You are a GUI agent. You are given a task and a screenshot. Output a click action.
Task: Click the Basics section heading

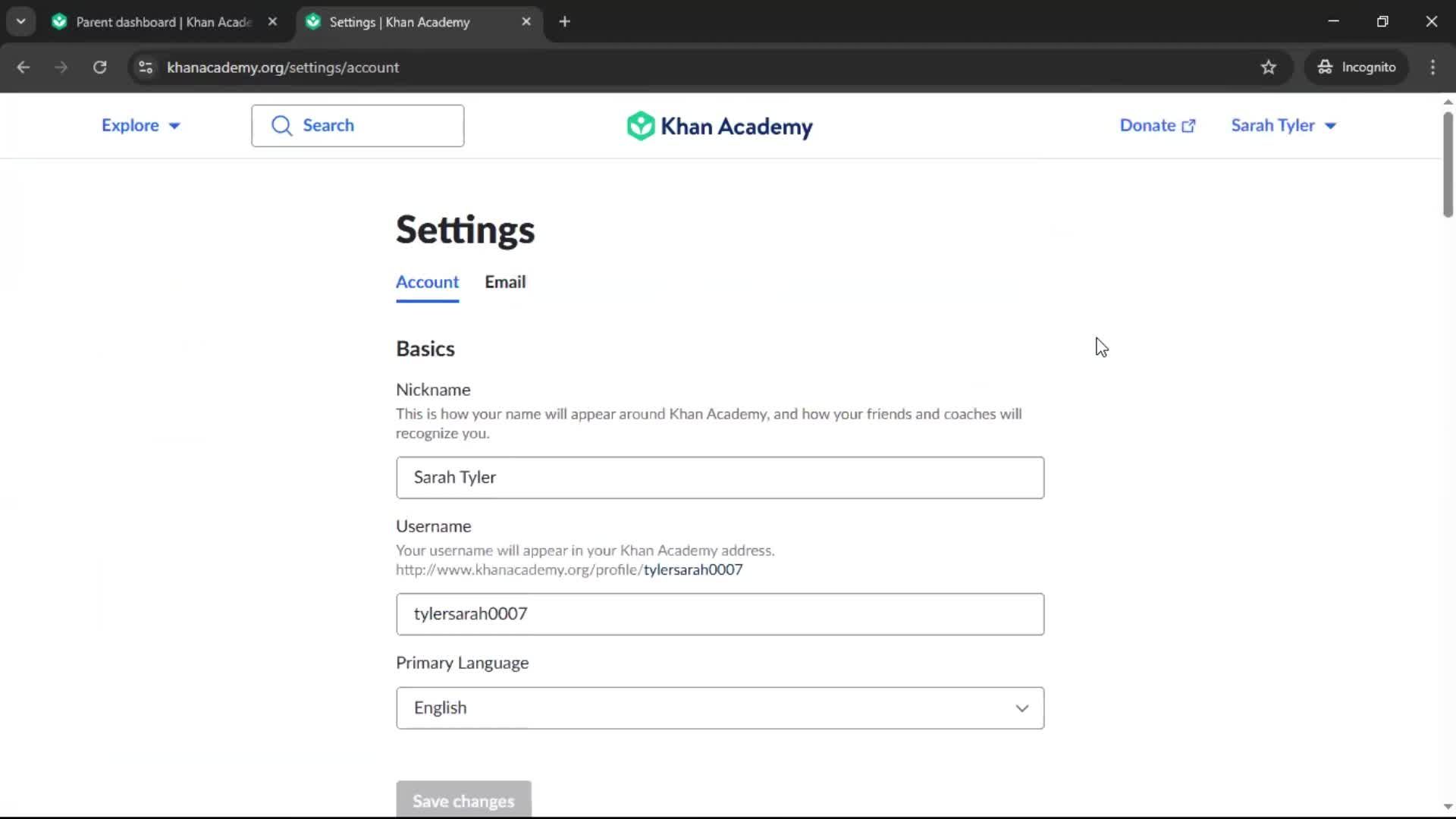[x=425, y=349]
